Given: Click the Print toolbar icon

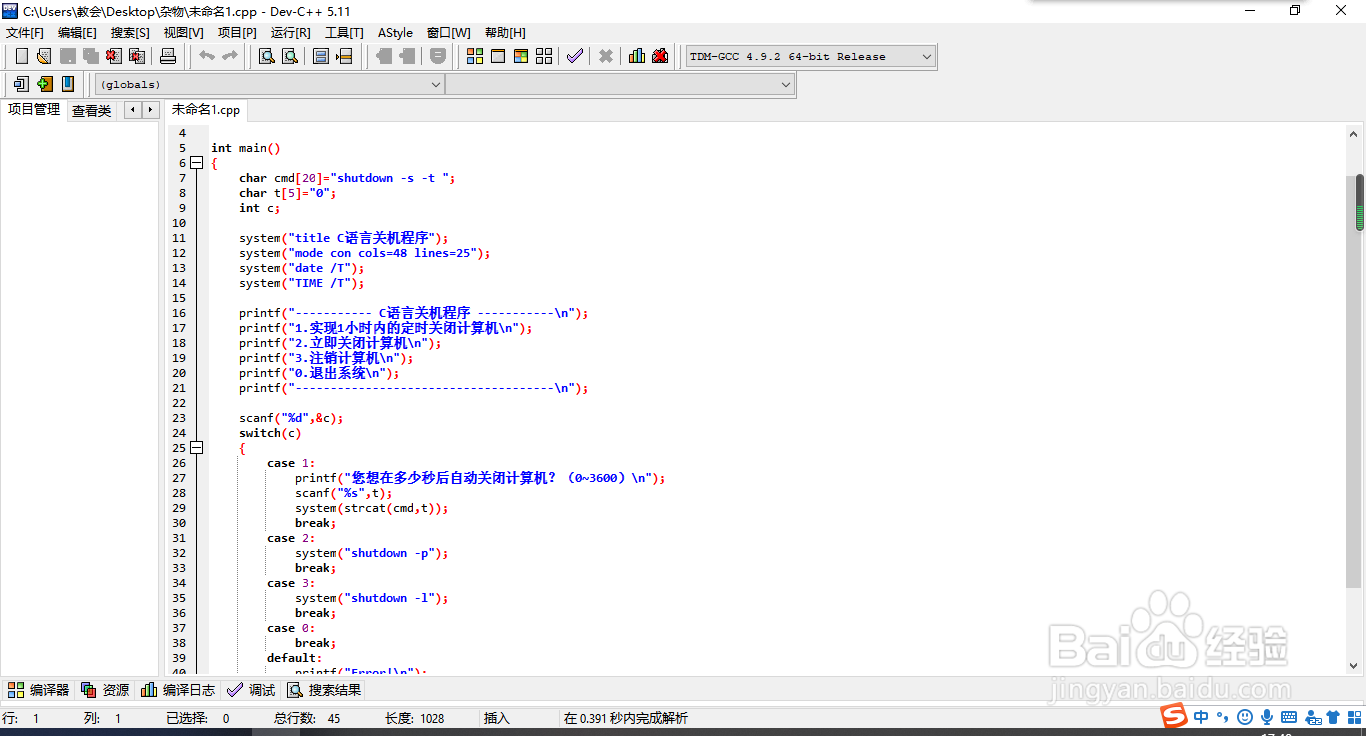Looking at the screenshot, I should click(x=168, y=56).
